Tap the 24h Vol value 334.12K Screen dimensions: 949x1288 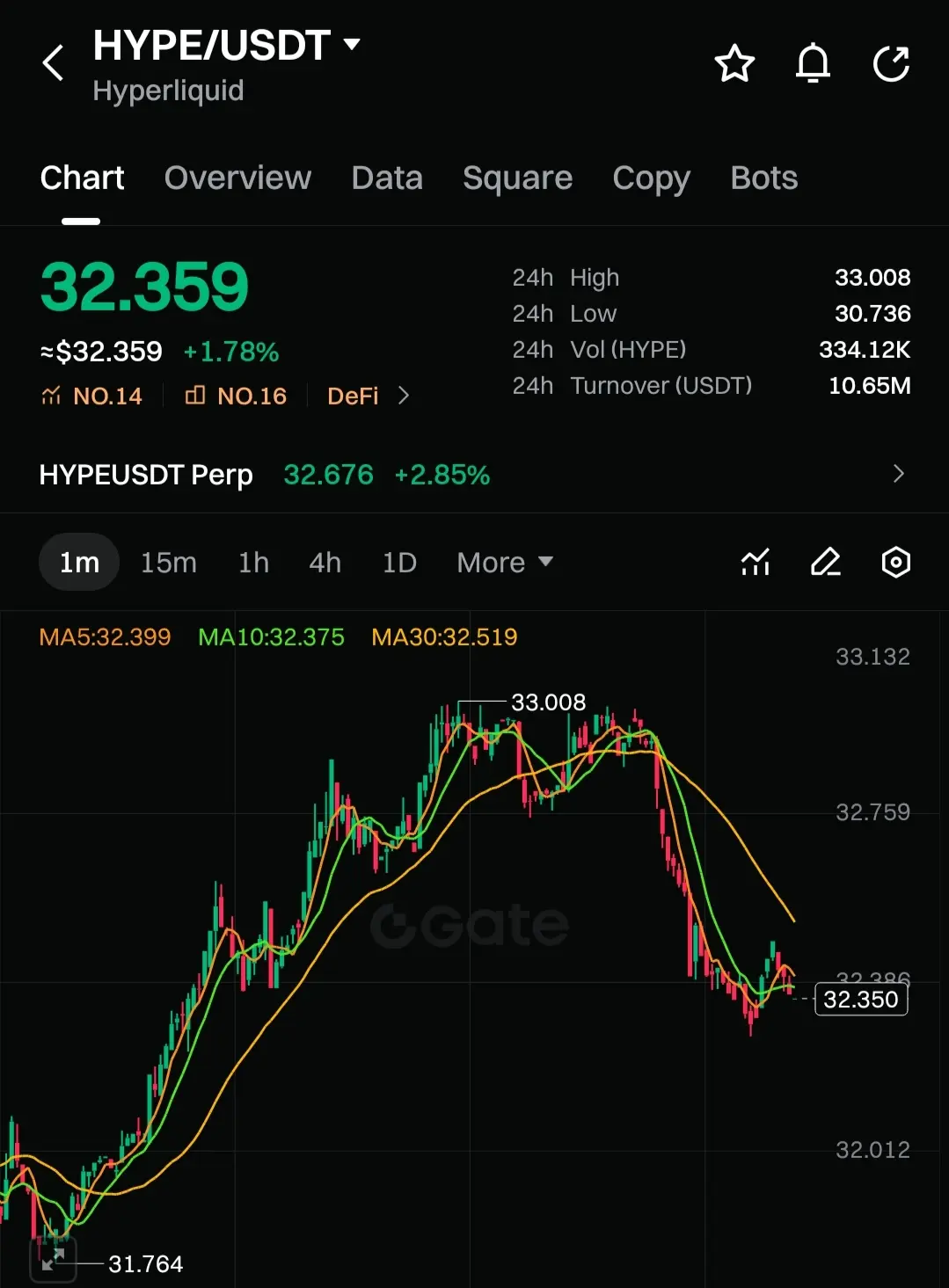coord(865,350)
